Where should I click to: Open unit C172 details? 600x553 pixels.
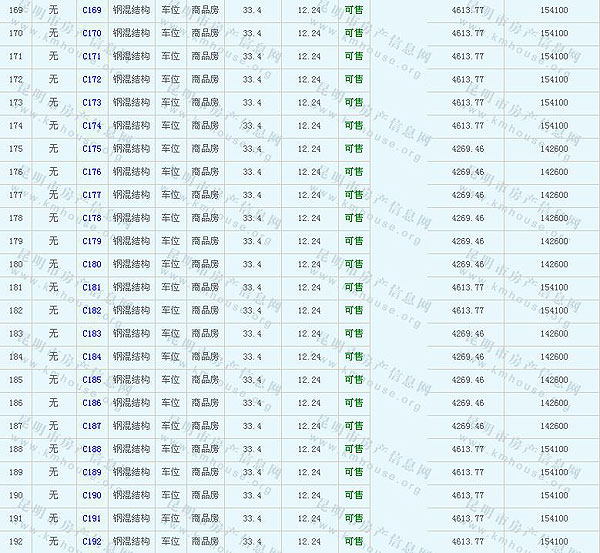click(92, 79)
